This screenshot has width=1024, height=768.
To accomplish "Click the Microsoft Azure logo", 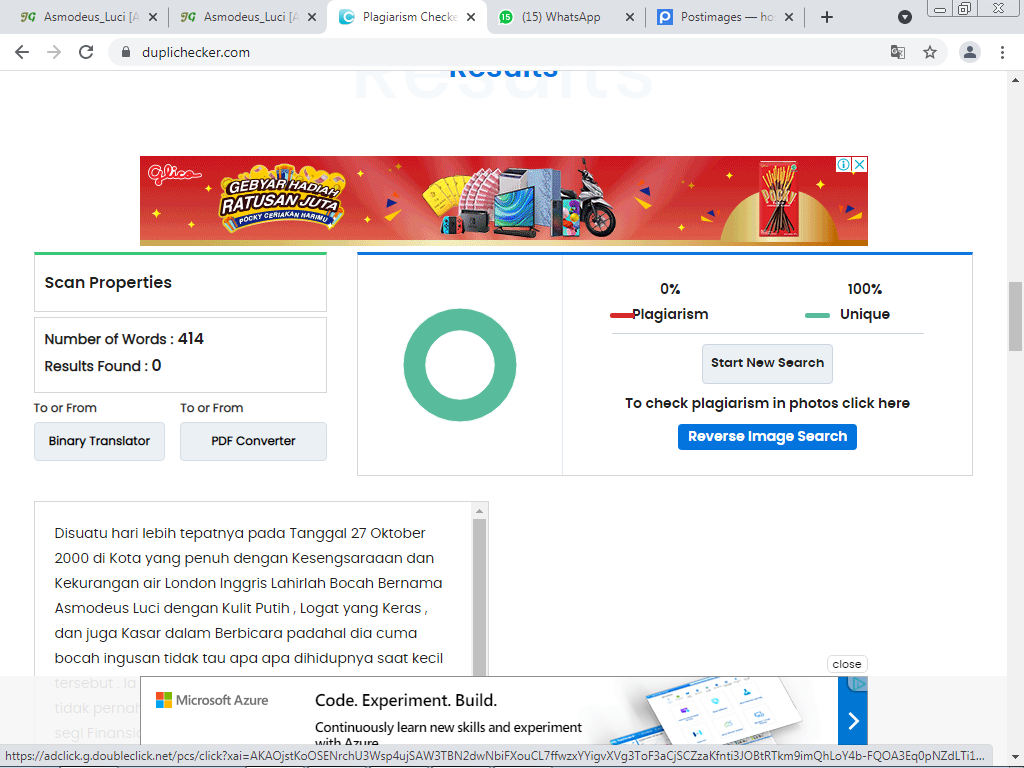I will 212,700.
